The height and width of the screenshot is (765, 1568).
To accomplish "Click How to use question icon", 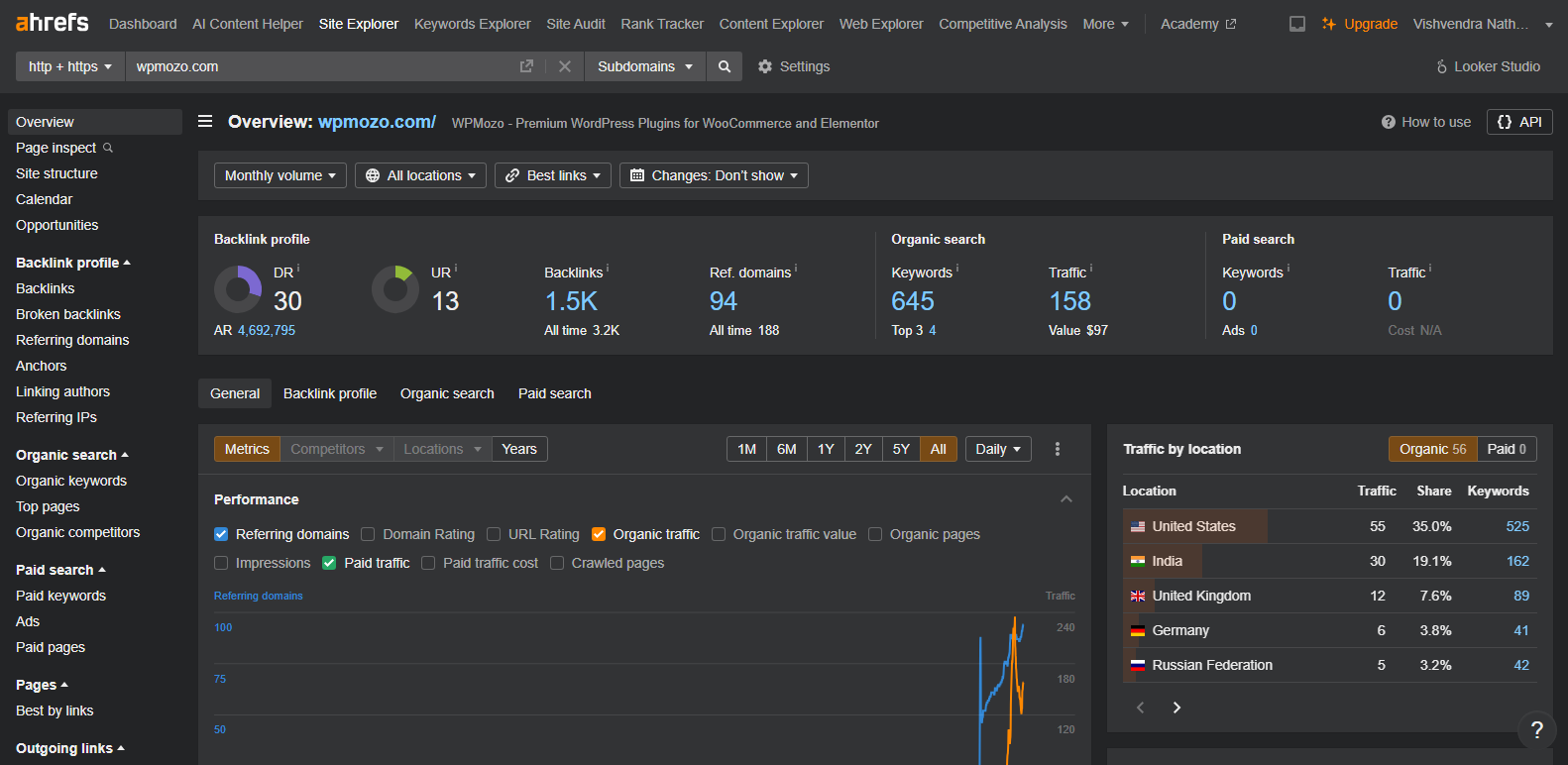I will (x=1389, y=122).
